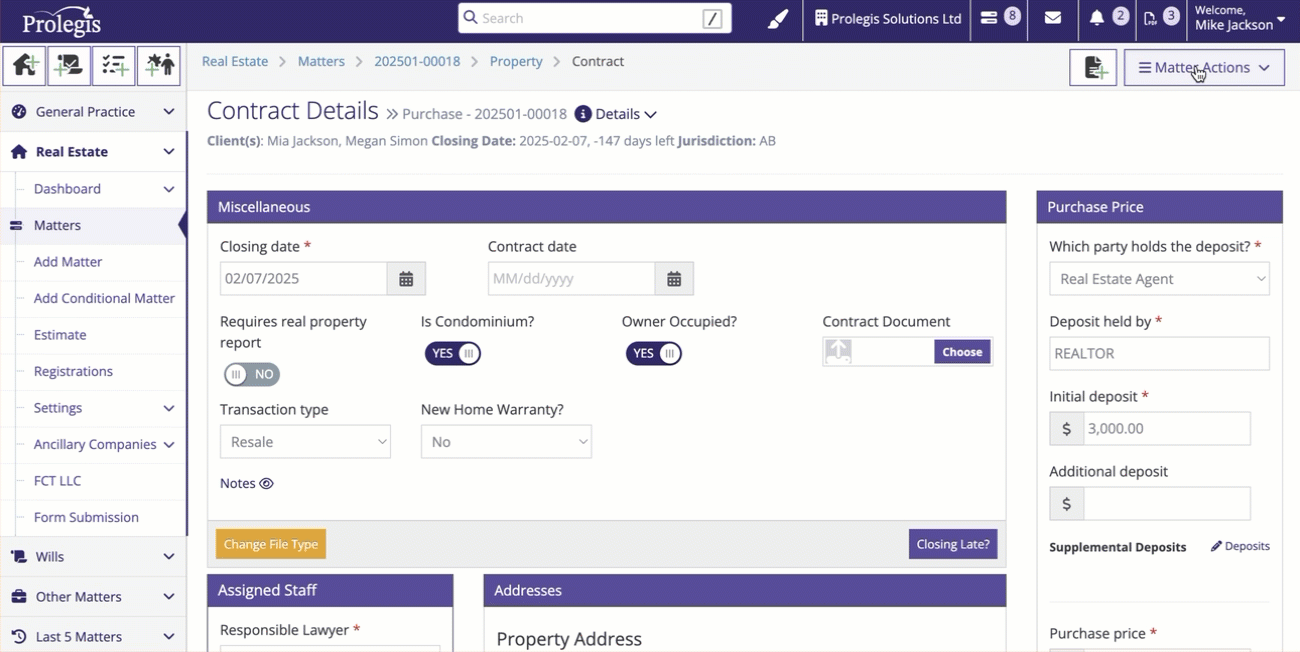Open the Registrations sidebar item
Screen dimensions: 1300x652
tap(73, 371)
